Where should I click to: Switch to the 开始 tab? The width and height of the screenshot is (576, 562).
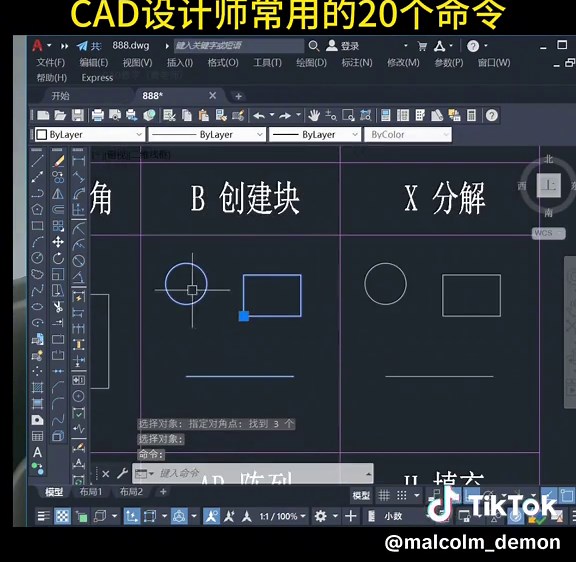click(x=60, y=96)
